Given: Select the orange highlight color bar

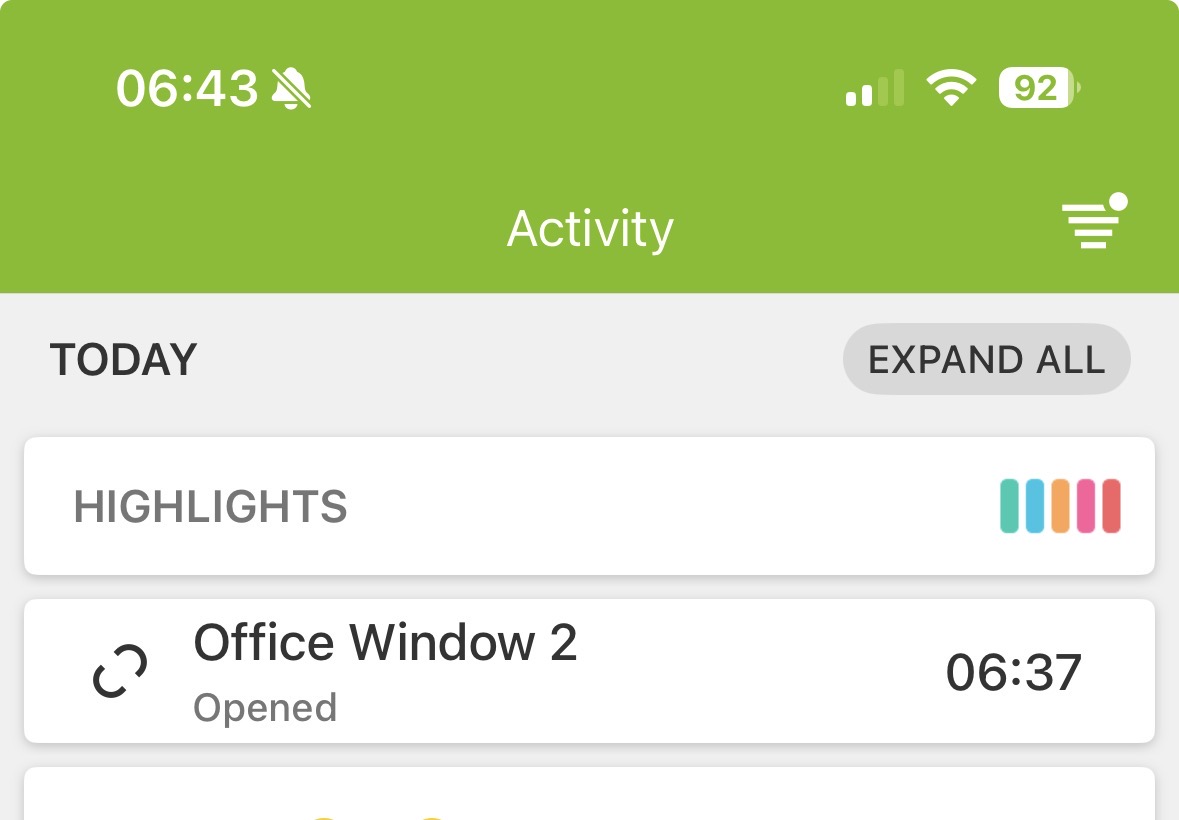Looking at the screenshot, I should (x=1061, y=506).
